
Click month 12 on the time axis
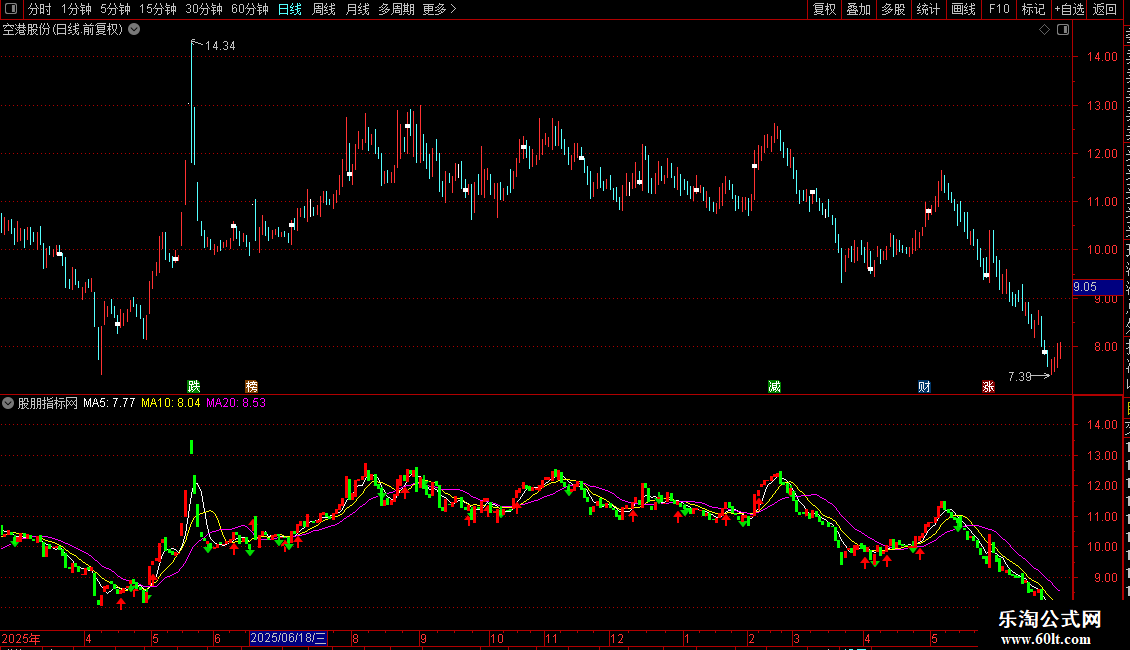tap(616, 638)
